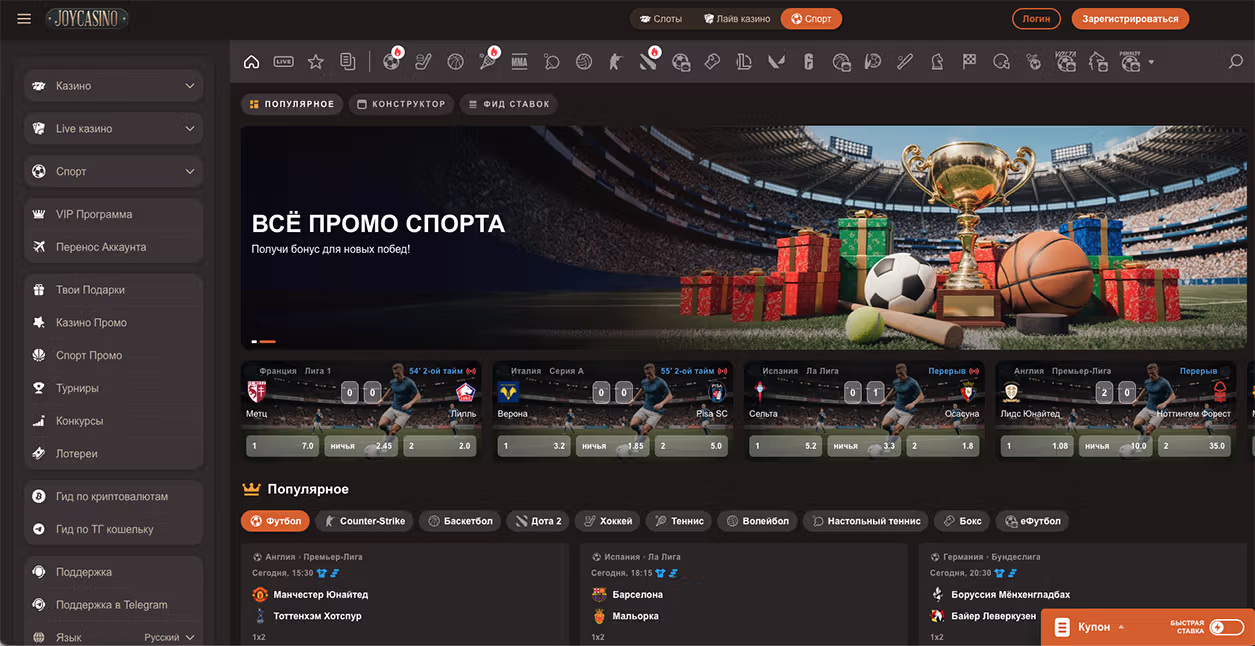Screen dimensions: 1255x646
Task: Select the basketball icon in toolbar
Action: pos(455,62)
